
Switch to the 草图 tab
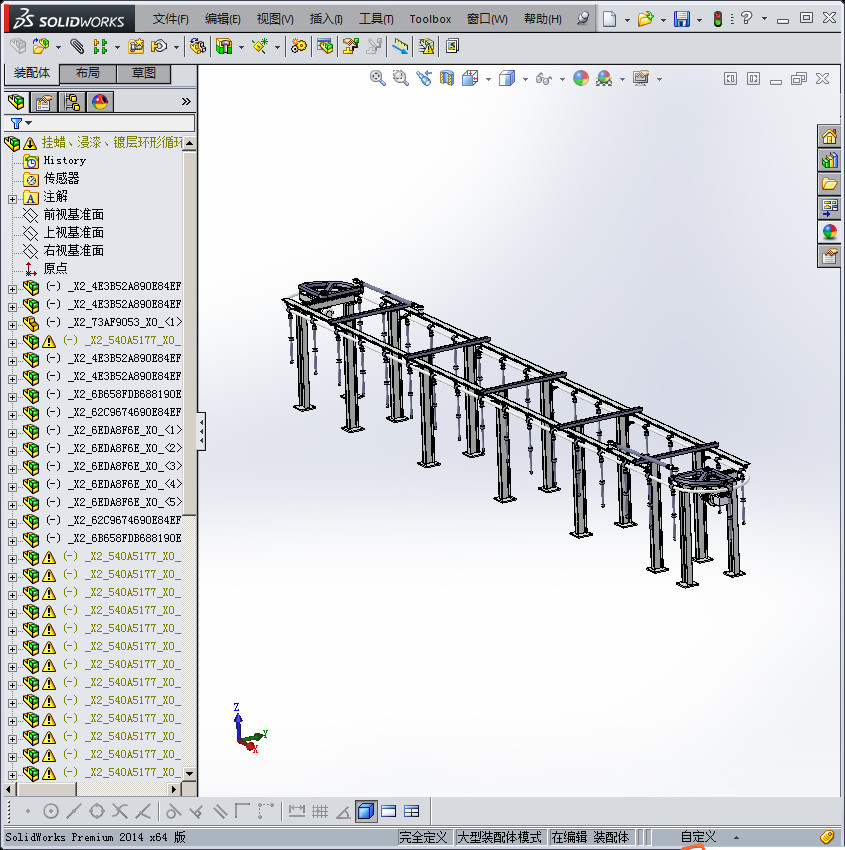[x=144, y=74]
